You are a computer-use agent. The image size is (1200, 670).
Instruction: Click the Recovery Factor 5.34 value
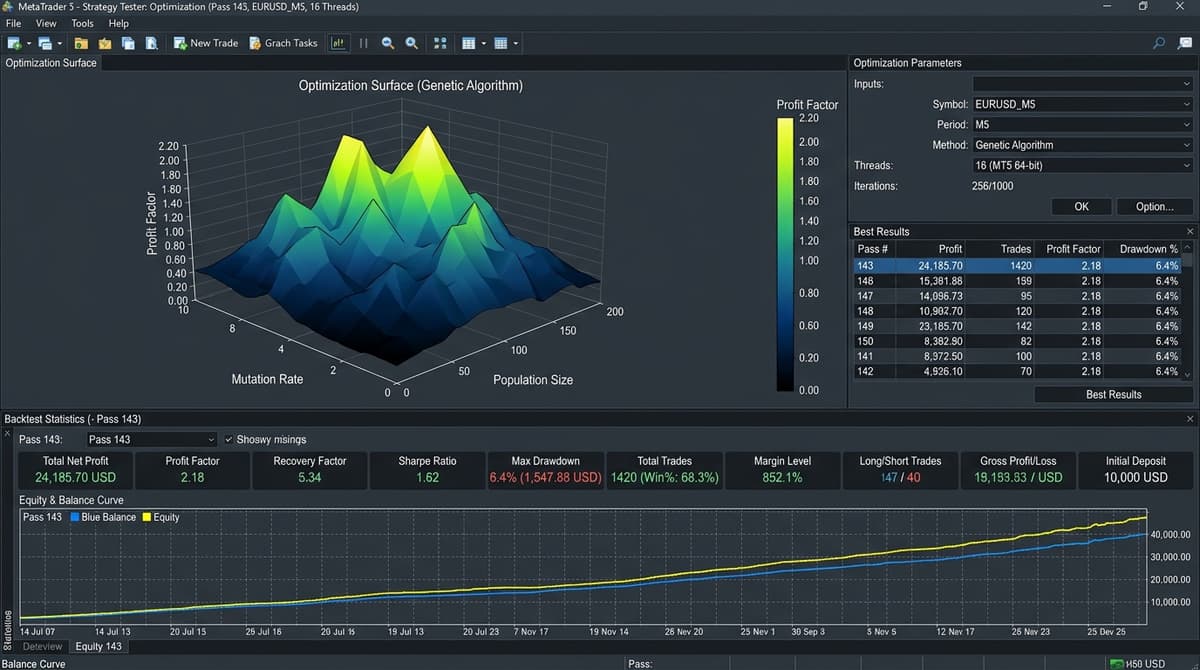[x=310, y=478]
